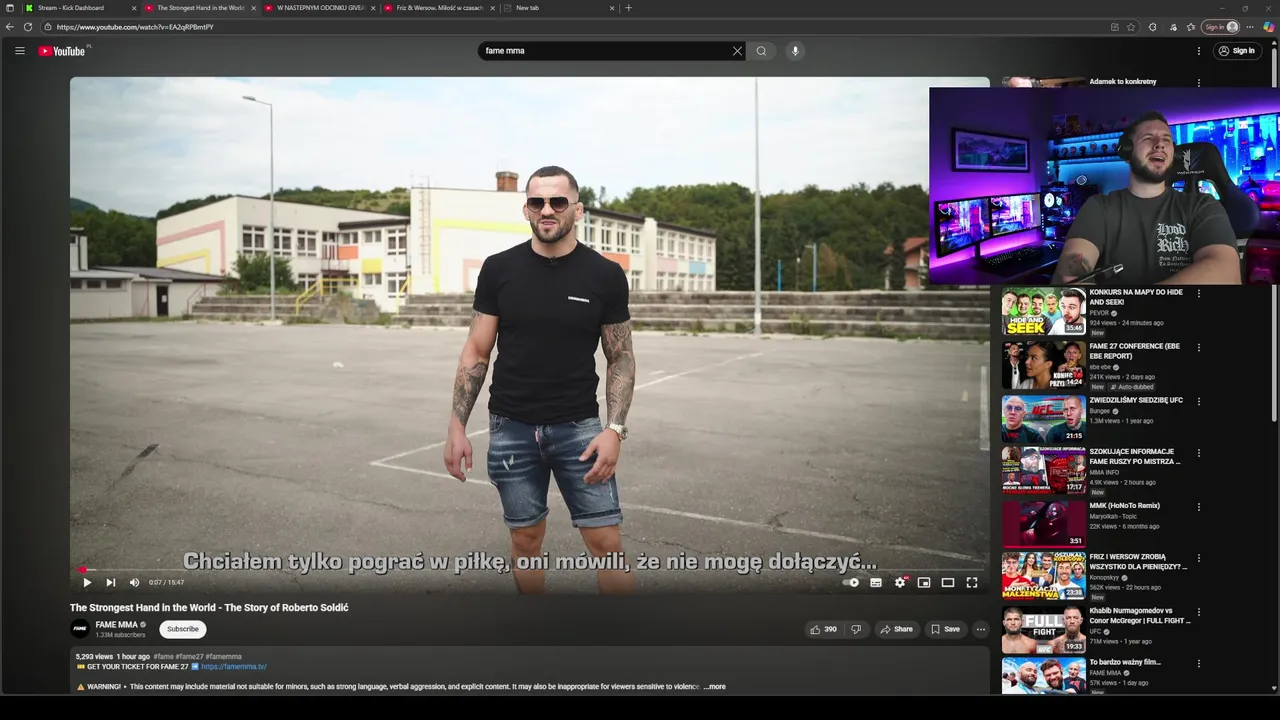Open SZOKUJĄCE INFORMACJE video thumbnail

[1043, 470]
